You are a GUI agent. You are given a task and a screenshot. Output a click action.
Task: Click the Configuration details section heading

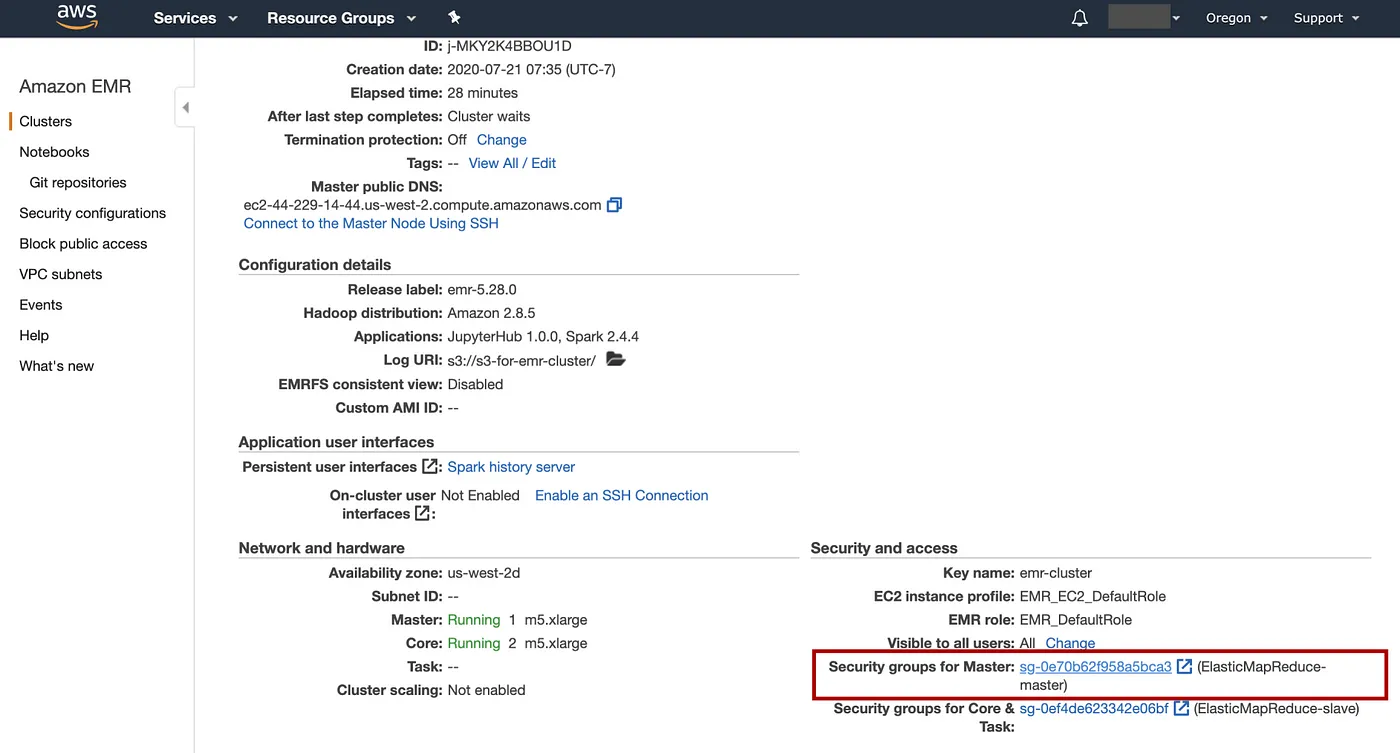point(315,265)
